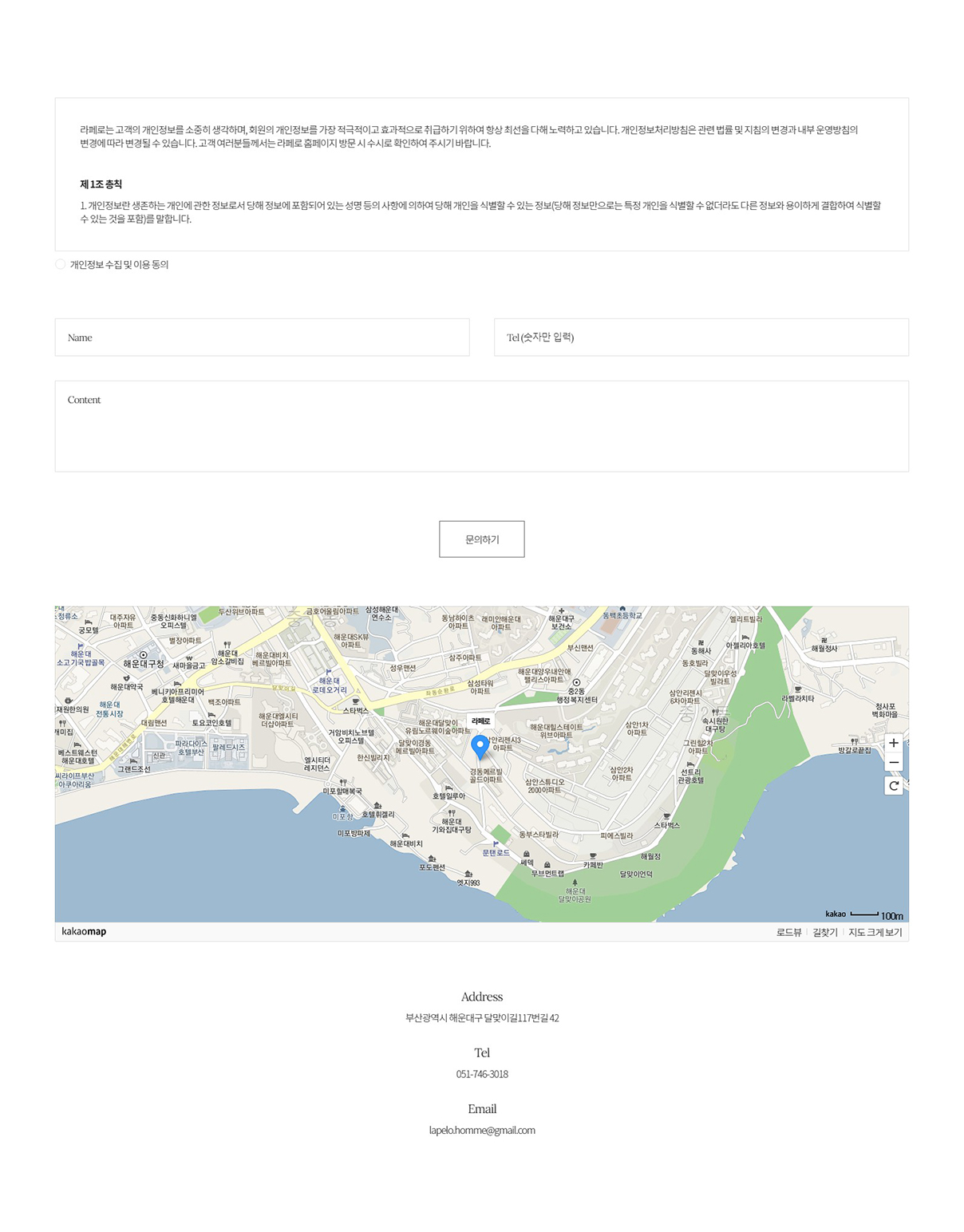964x1232 pixels.
Task: Click the 해운대 달맞이공원 tree icon
Action: [x=575, y=883]
